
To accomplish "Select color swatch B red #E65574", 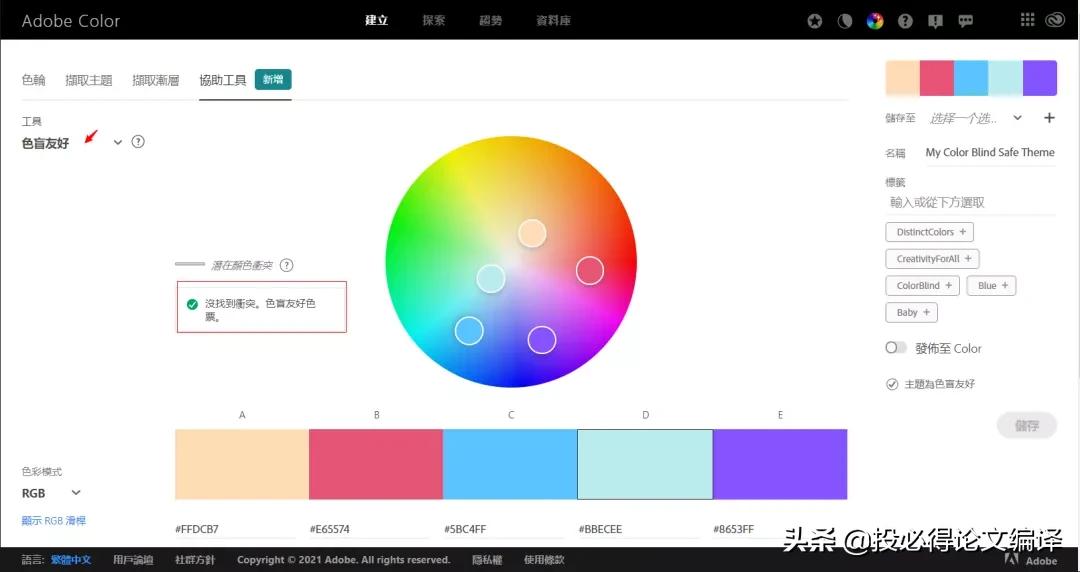I will [x=375, y=464].
